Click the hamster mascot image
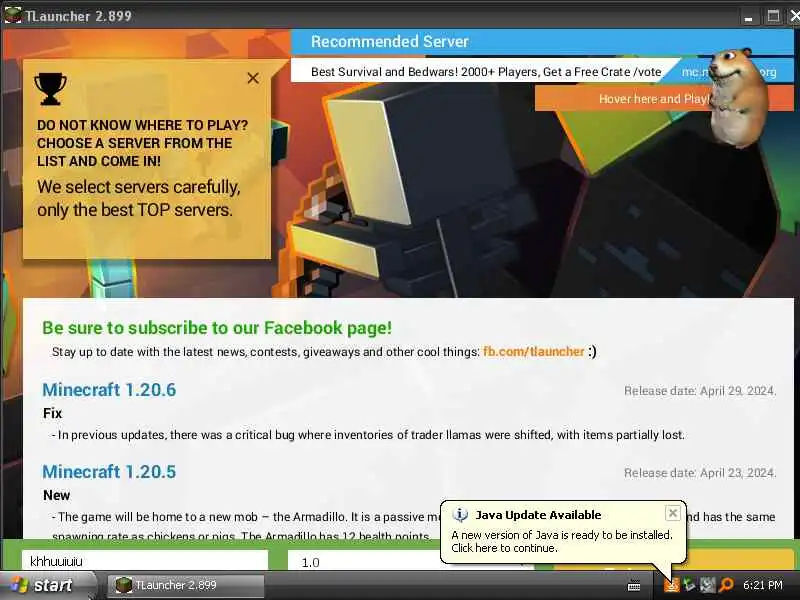The image size is (800, 600). (x=738, y=97)
